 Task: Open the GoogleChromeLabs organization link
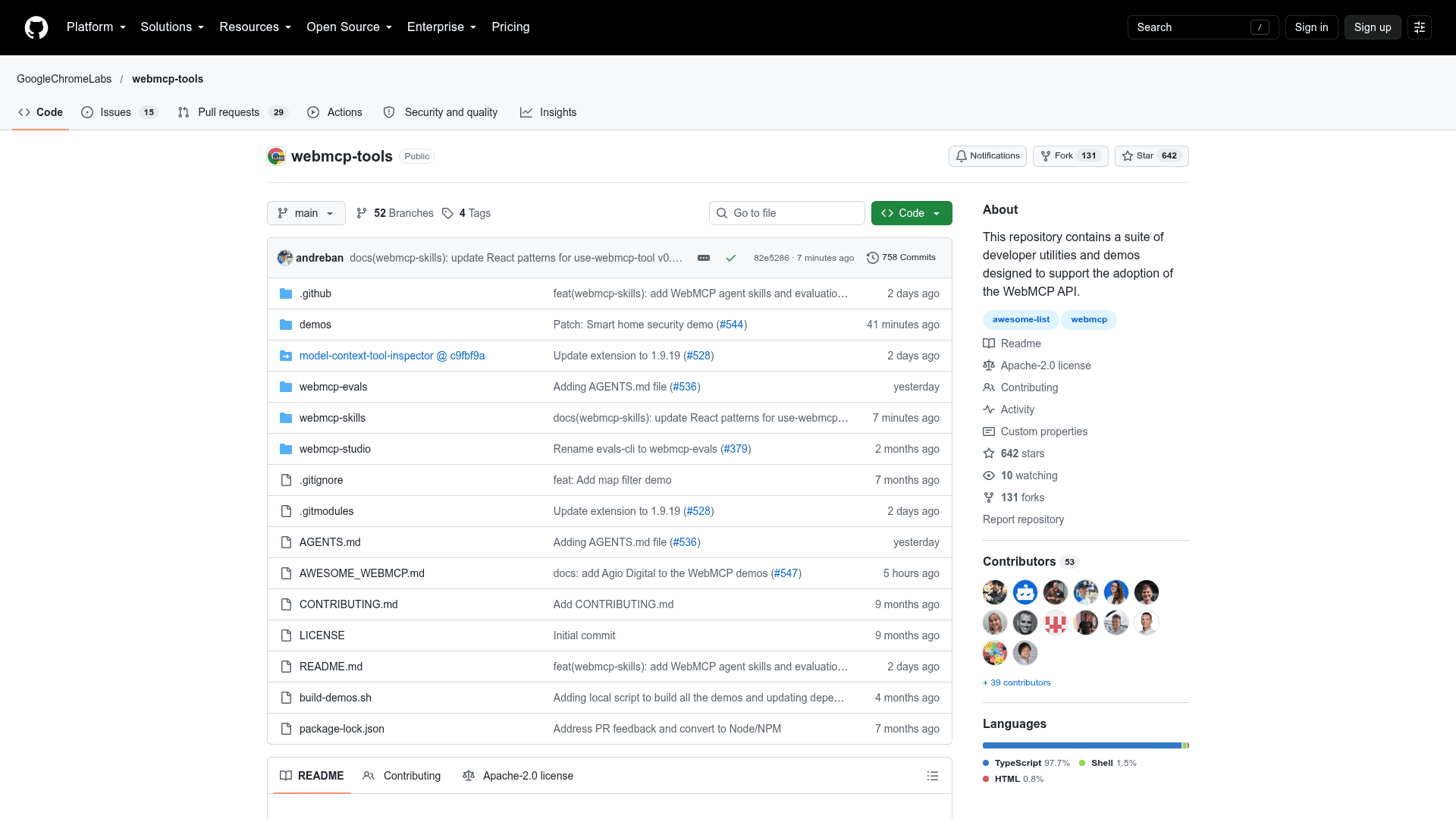point(64,79)
